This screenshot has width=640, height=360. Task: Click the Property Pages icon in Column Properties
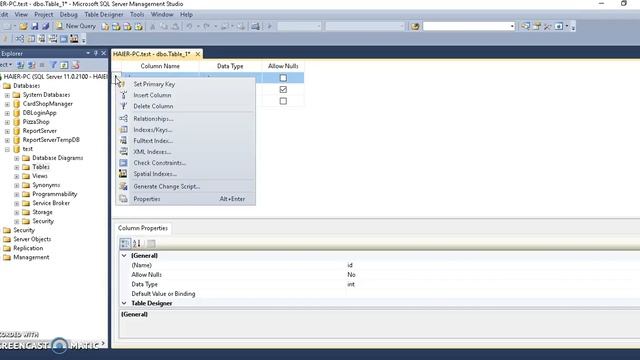click(x=151, y=244)
